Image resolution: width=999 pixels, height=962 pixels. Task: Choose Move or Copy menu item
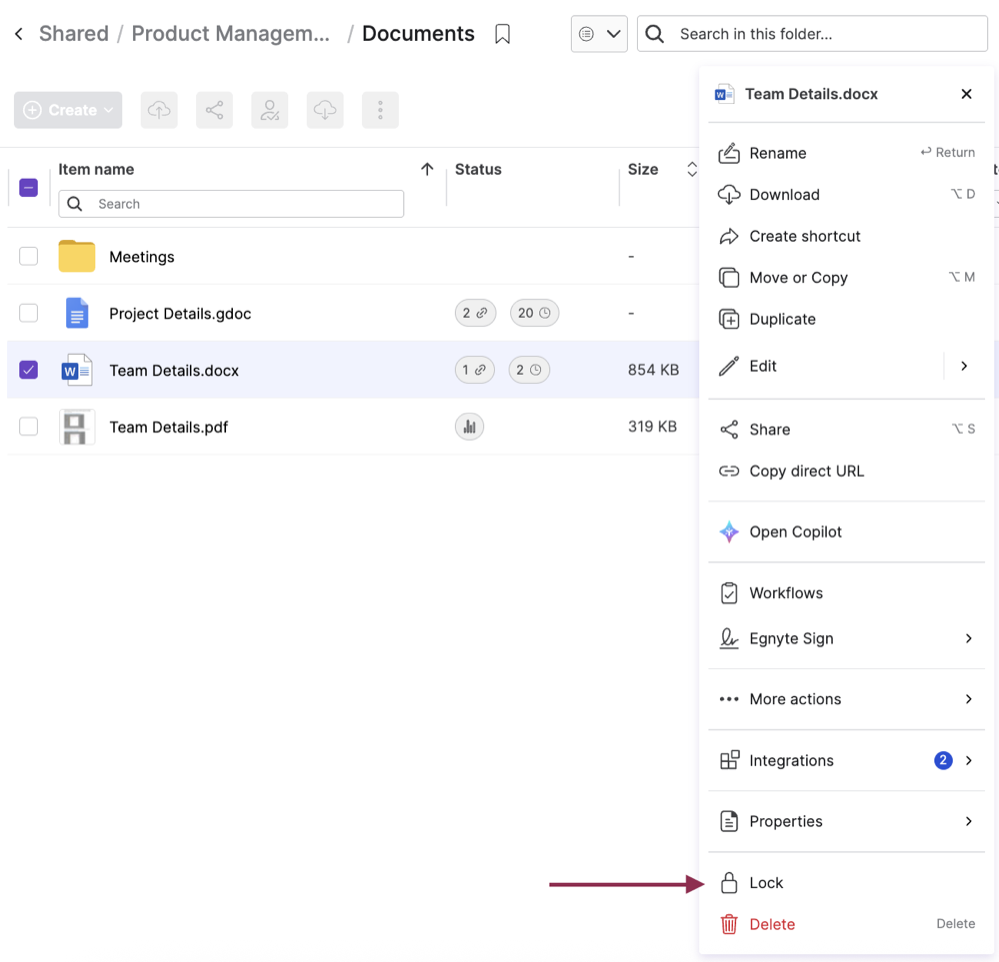pos(798,278)
